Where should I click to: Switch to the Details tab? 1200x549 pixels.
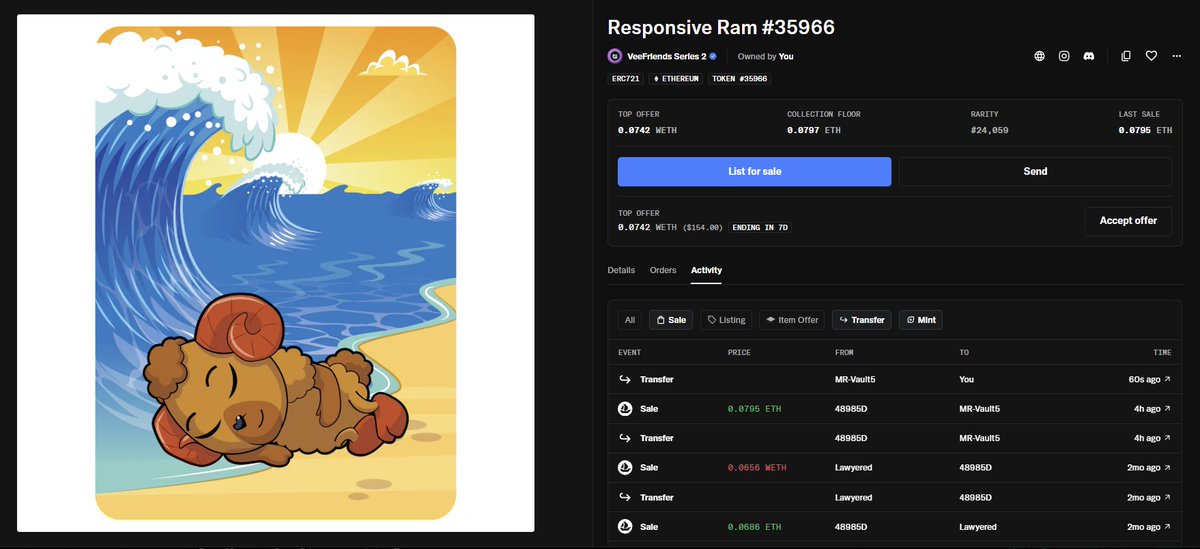[x=621, y=271]
